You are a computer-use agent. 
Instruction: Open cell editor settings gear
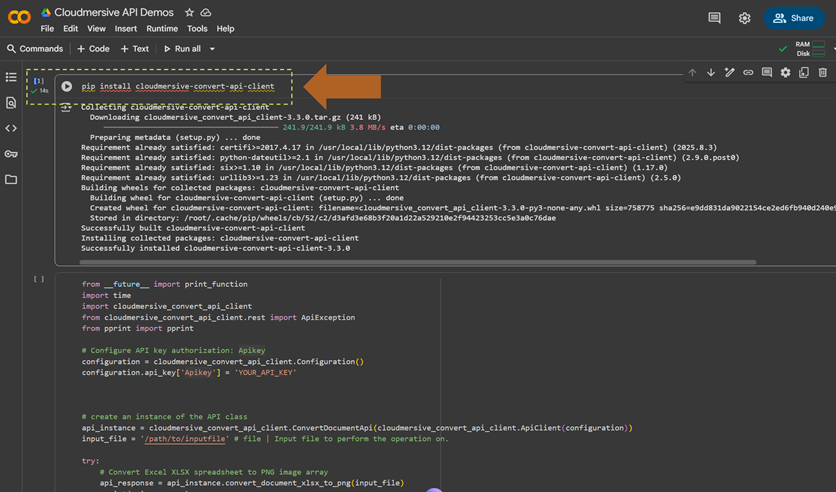coord(785,73)
